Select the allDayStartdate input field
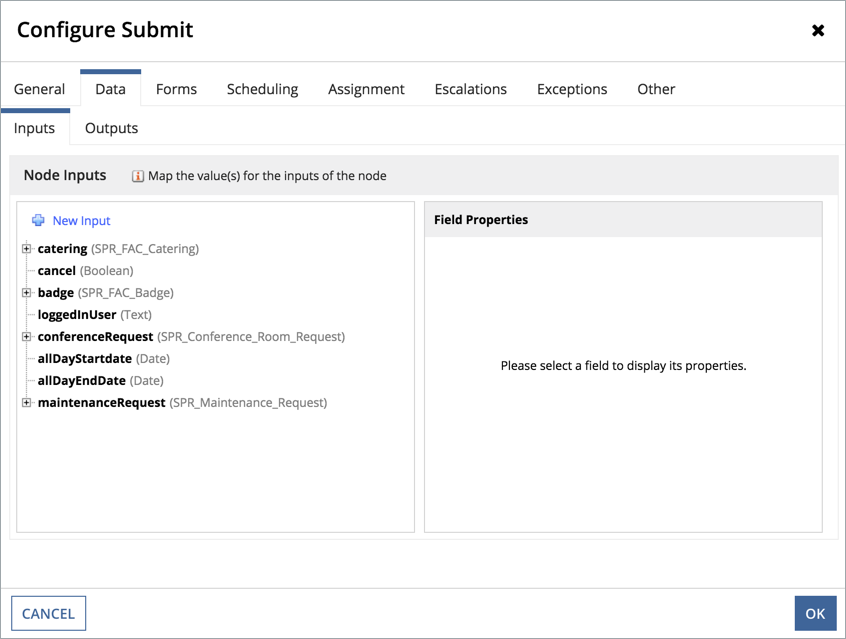 (x=85, y=359)
